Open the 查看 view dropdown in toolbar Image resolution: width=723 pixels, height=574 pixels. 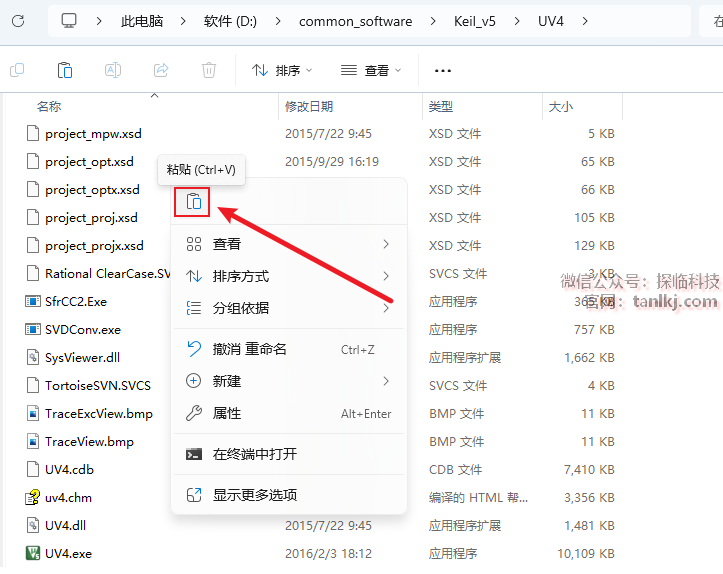[371, 71]
